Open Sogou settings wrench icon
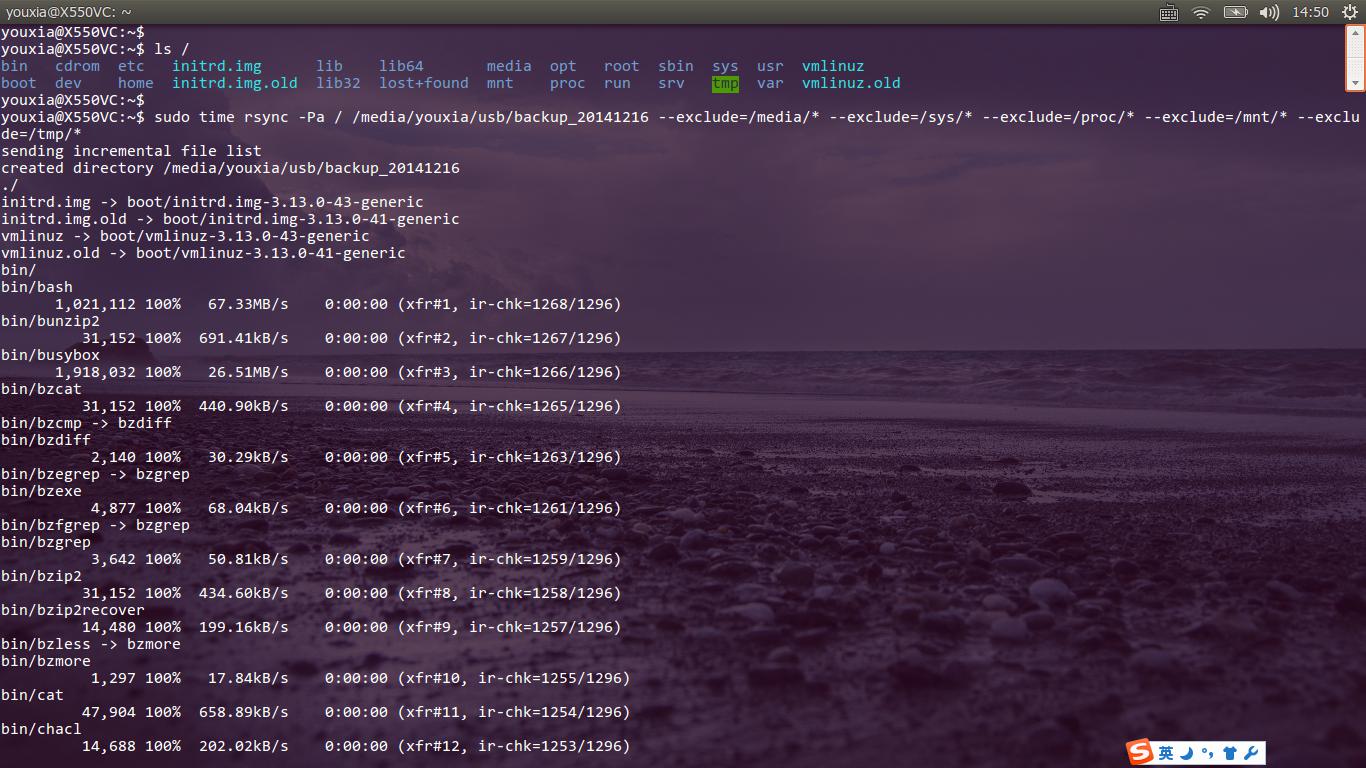Screen dimensions: 1366x768 click(1251, 753)
